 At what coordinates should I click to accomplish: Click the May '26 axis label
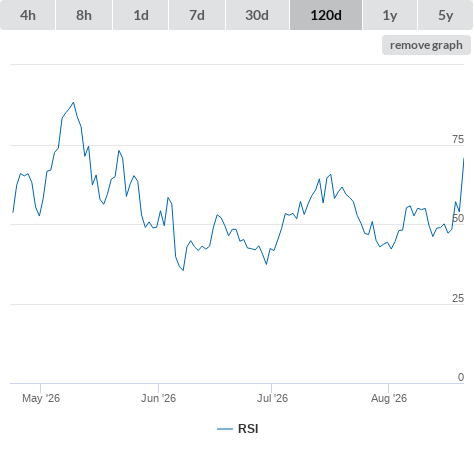41,398
